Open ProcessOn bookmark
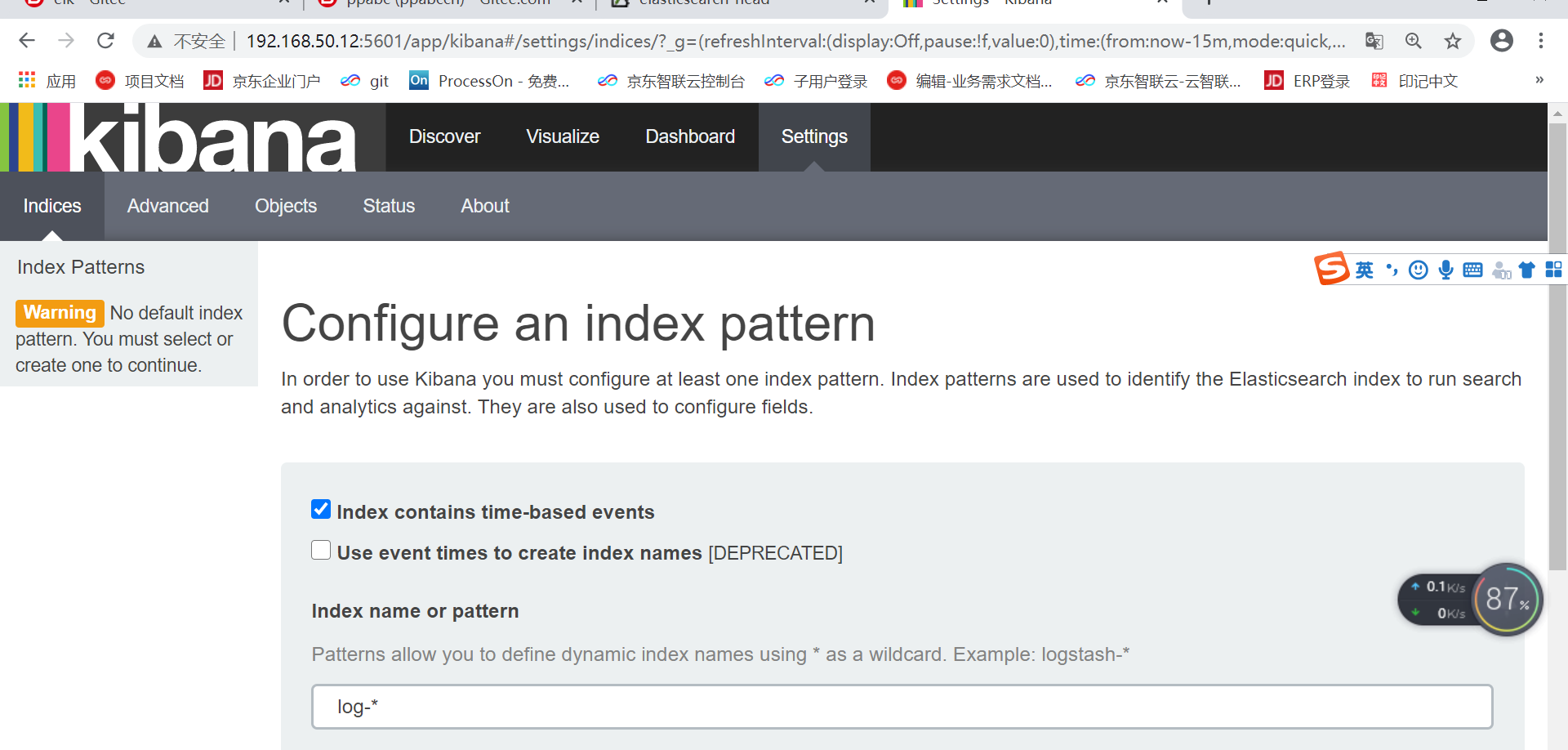The height and width of the screenshot is (750, 1568). pyautogui.click(x=489, y=81)
